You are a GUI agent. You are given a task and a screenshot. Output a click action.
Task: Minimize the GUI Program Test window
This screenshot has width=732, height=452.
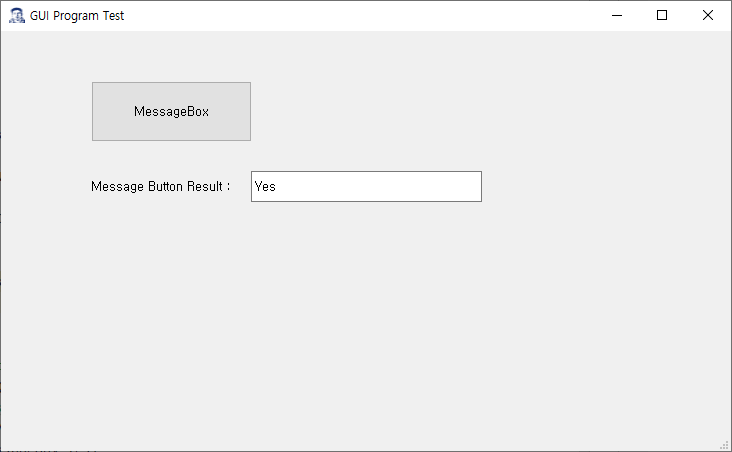point(617,15)
